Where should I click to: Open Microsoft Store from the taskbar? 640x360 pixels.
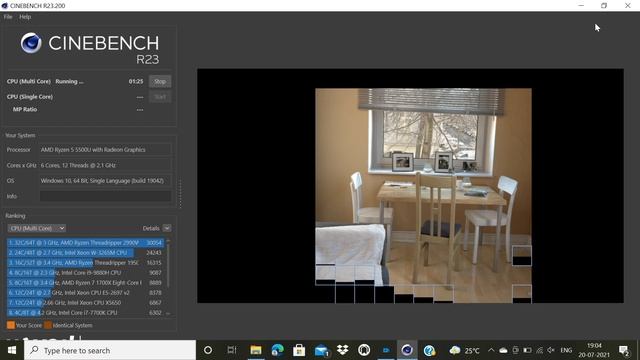click(299, 350)
